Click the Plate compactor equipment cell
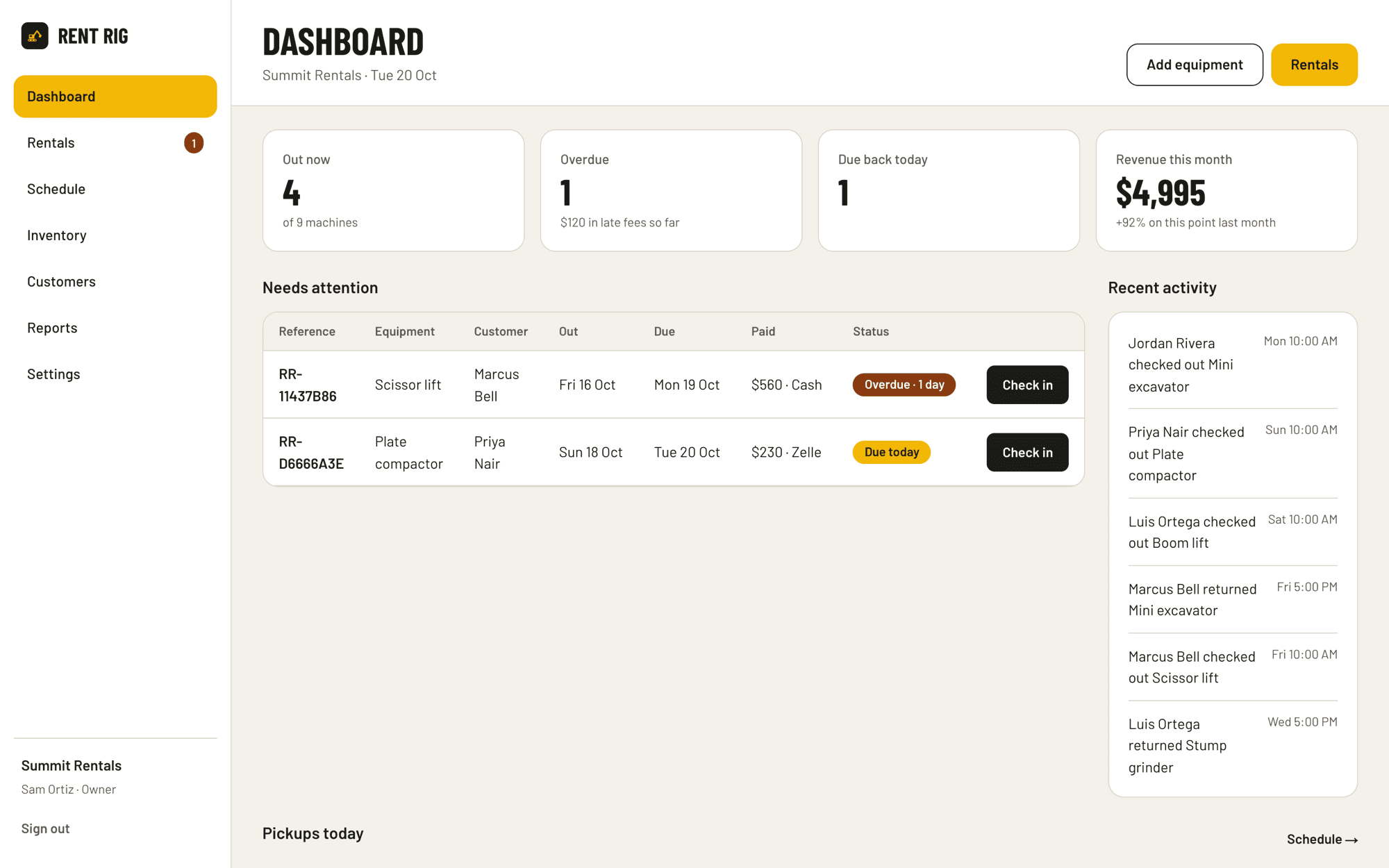The height and width of the screenshot is (868, 1389). coord(409,452)
